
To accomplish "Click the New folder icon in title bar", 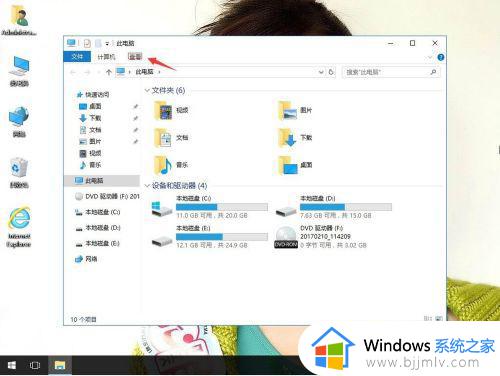I will tap(98, 43).
